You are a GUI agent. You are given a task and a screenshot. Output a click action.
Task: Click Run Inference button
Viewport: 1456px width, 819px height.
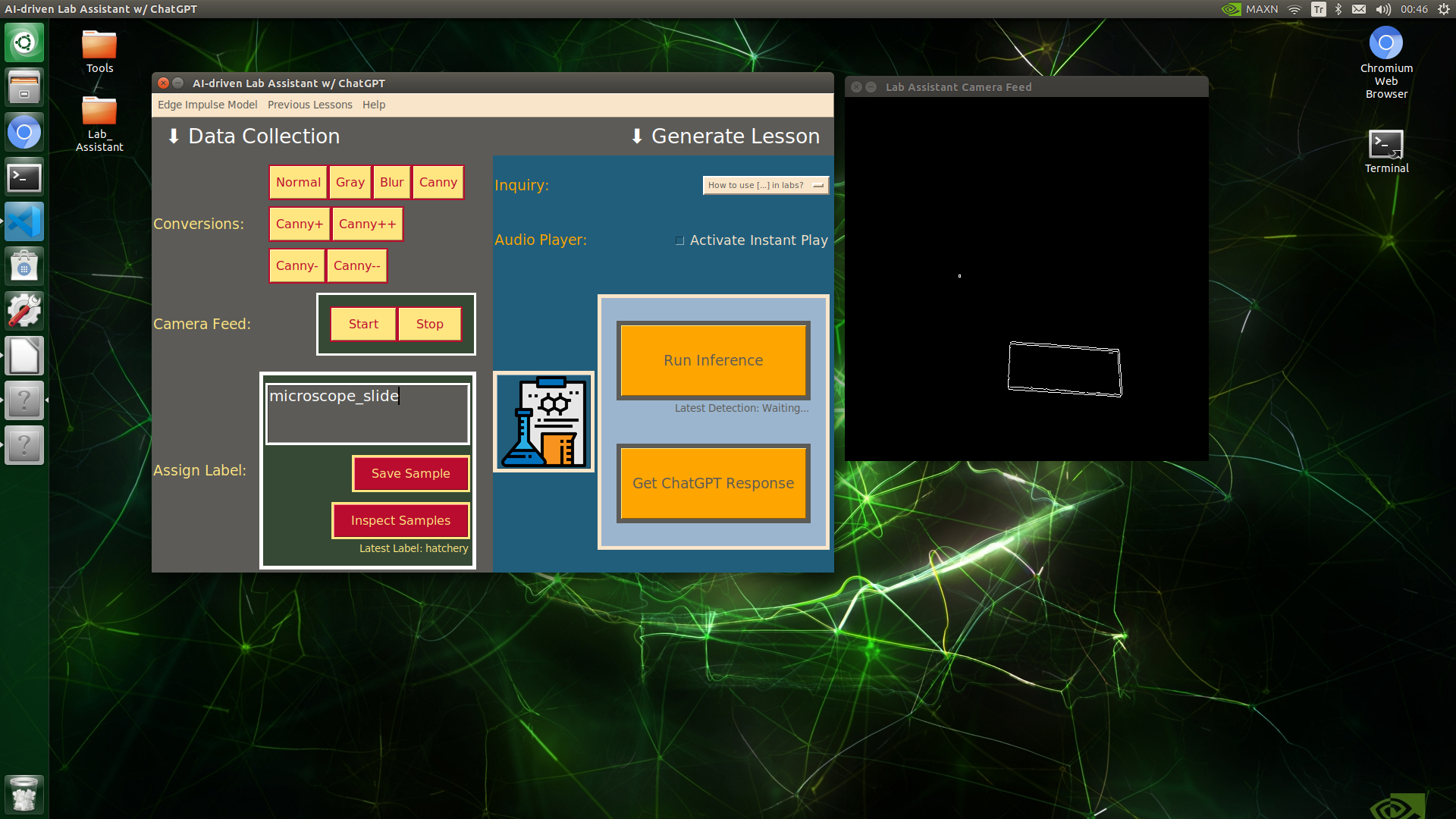point(713,359)
